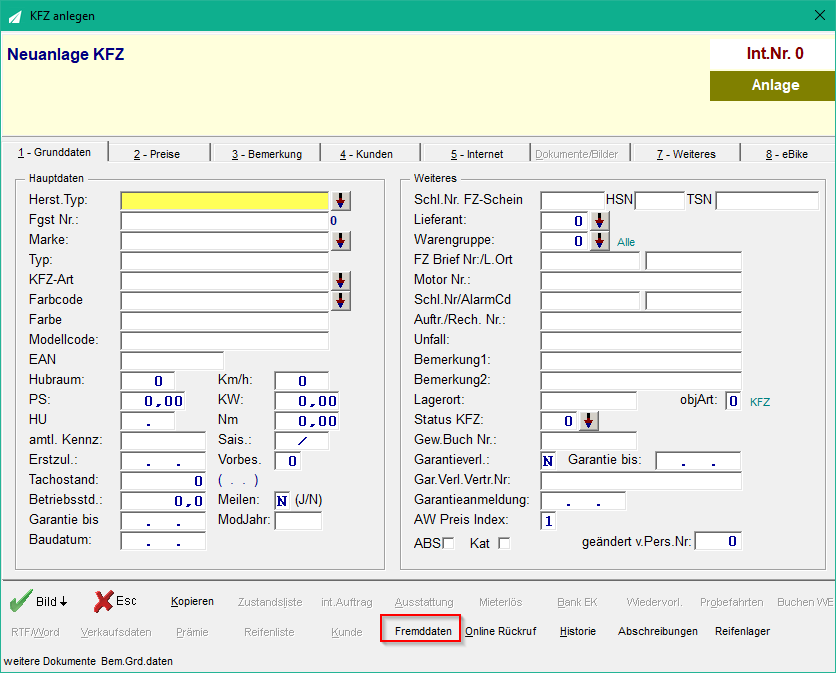Click the Hubraum input field
Image resolution: width=836 pixels, height=673 pixels.
148,381
